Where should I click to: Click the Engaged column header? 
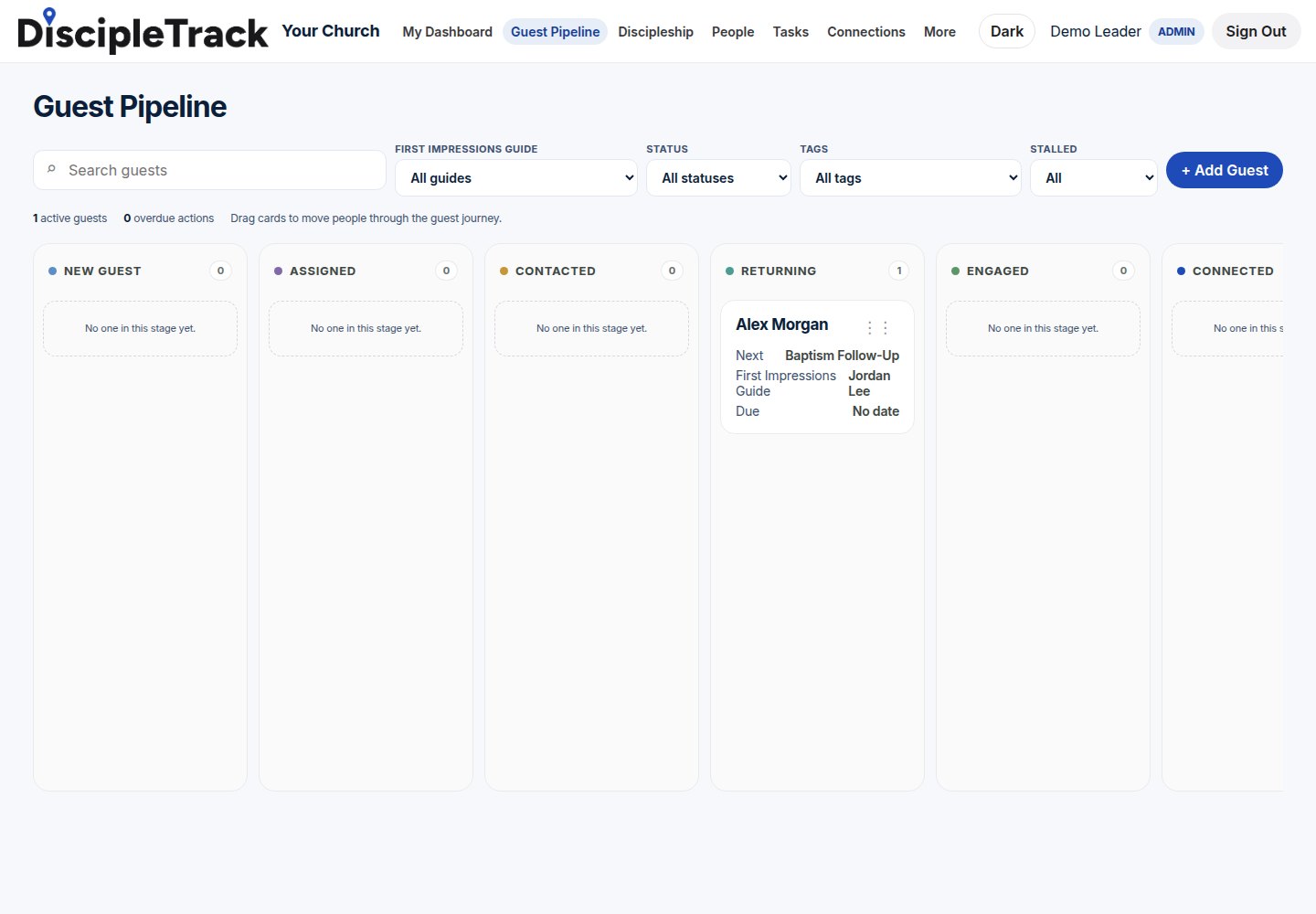coord(998,271)
